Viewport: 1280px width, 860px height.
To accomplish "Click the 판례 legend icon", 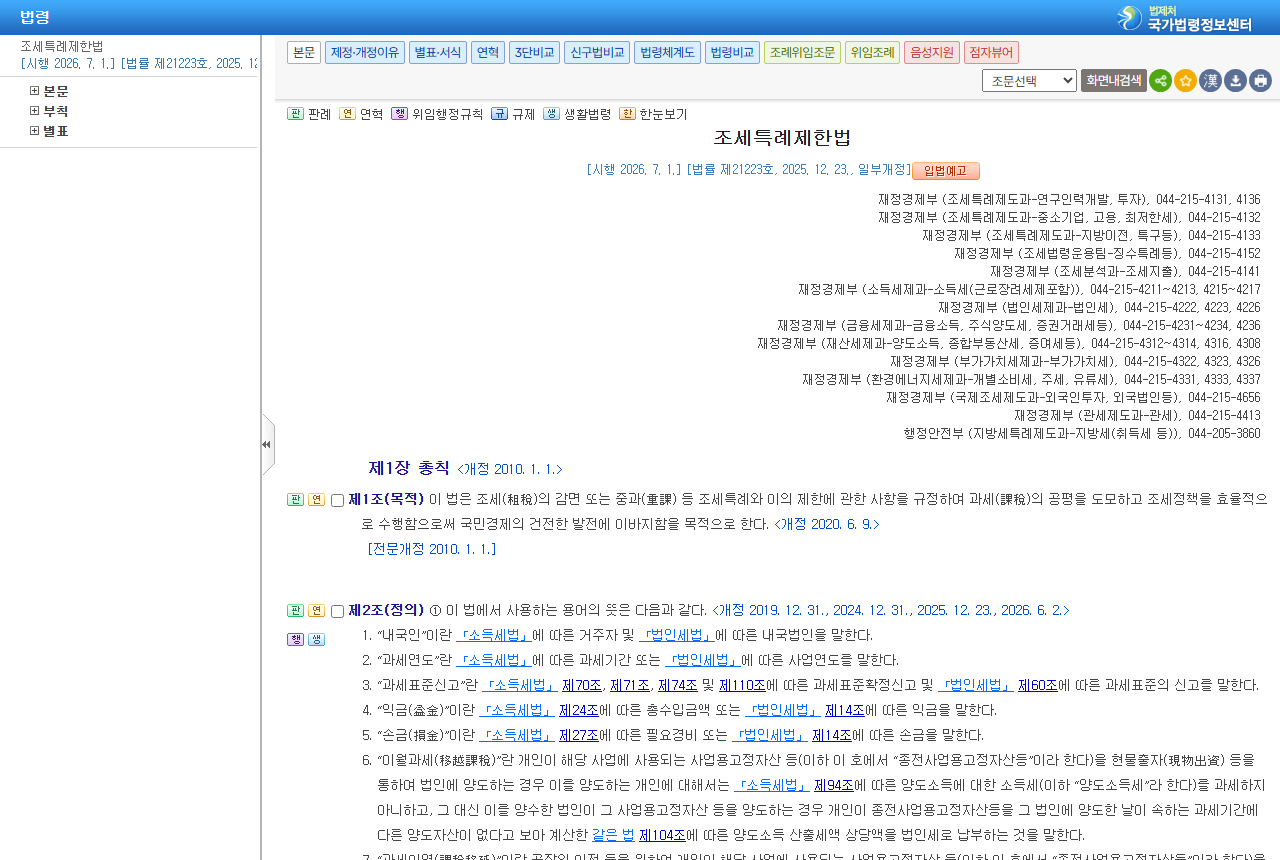I will pos(295,114).
